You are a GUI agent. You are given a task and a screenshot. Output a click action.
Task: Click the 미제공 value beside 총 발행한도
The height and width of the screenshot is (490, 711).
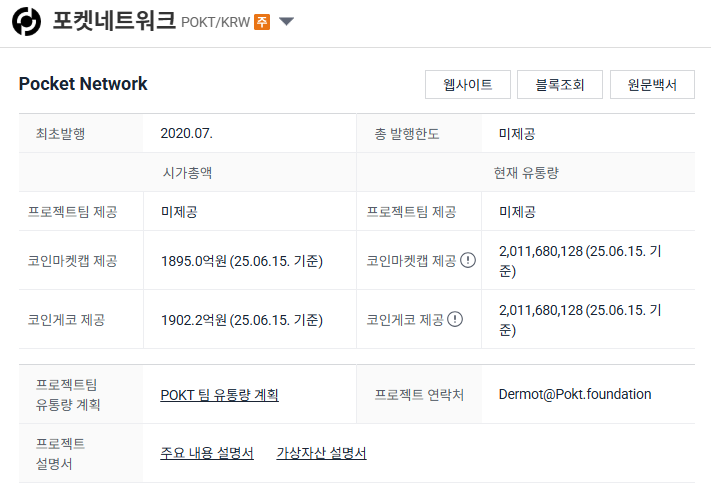coord(517,133)
